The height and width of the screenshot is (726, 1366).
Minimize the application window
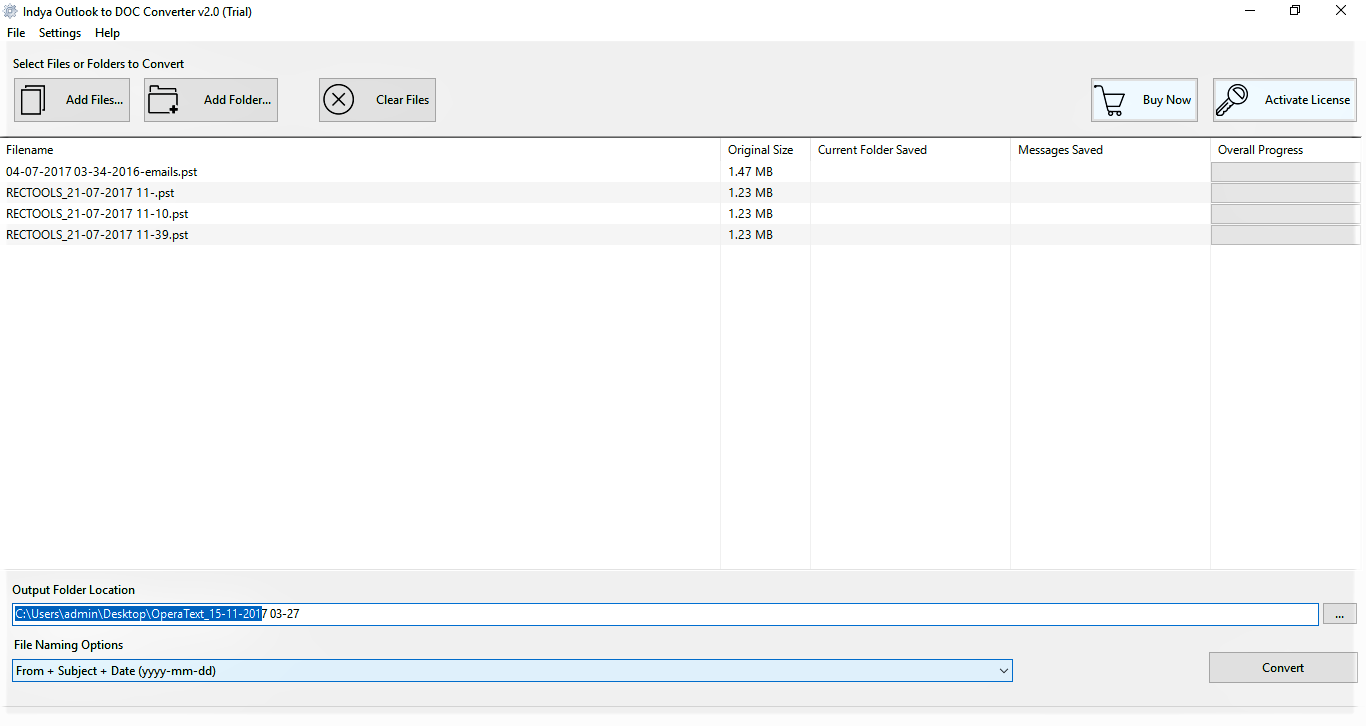click(1250, 11)
